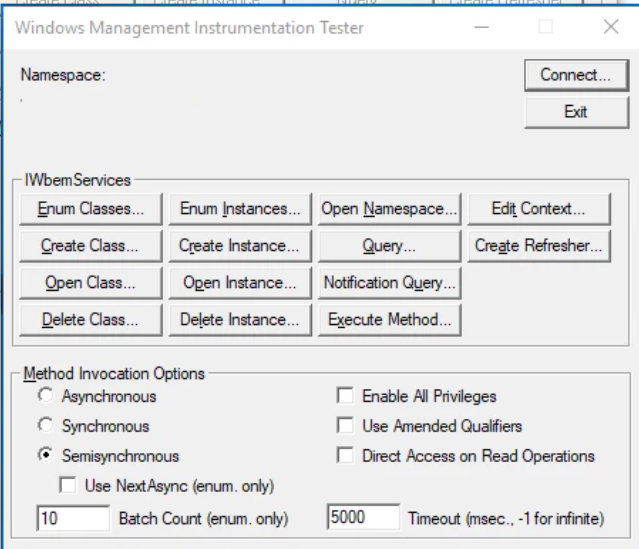Check Enable All Privileges
Image resolution: width=639 pixels, height=549 pixels.
coord(345,396)
